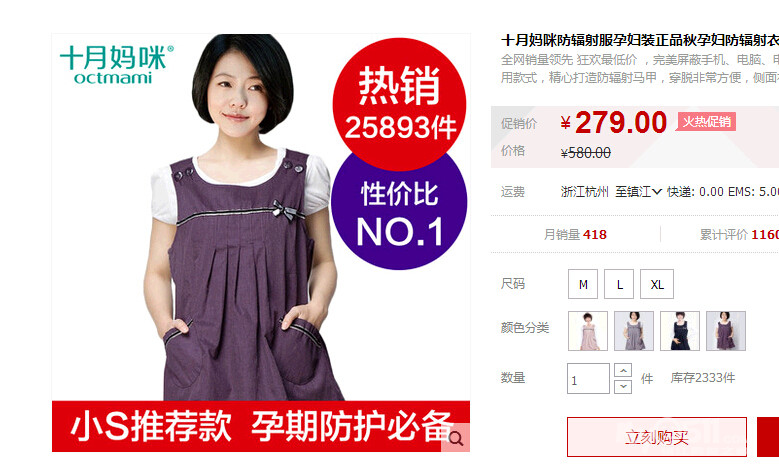
Task: Click the product title 十月妈咪防辐射服
Action: coord(640,40)
